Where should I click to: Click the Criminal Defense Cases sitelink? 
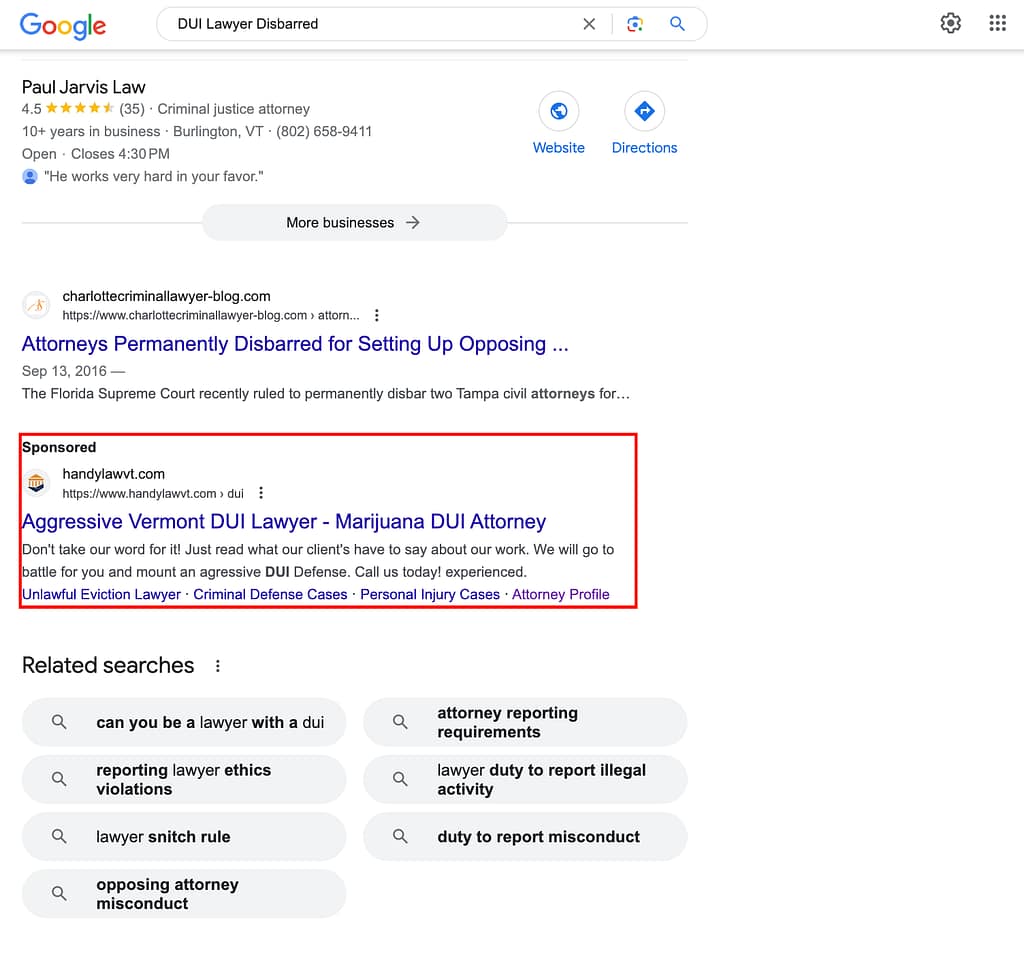coord(270,594)
